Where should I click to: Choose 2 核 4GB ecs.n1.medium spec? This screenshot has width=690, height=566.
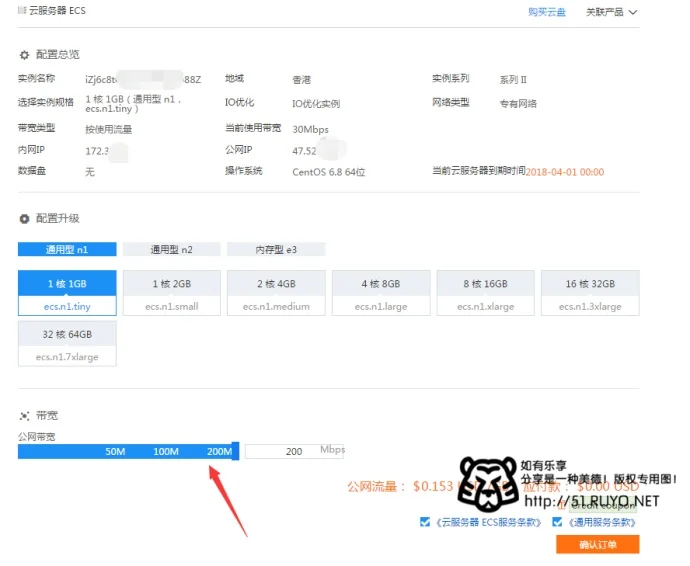(x=276, y=293)
